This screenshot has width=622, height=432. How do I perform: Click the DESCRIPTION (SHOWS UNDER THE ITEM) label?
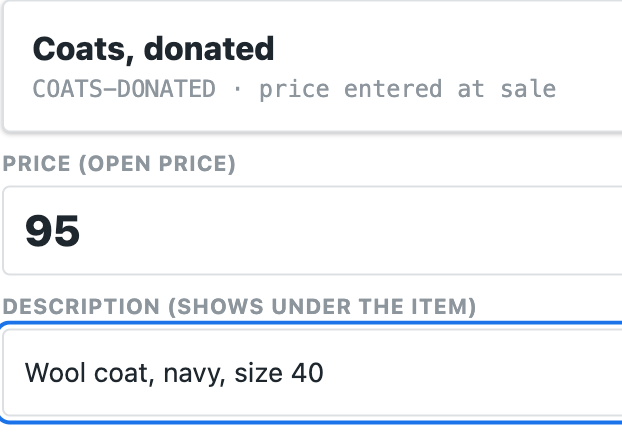pyautogui.click(x=239, y=306)
